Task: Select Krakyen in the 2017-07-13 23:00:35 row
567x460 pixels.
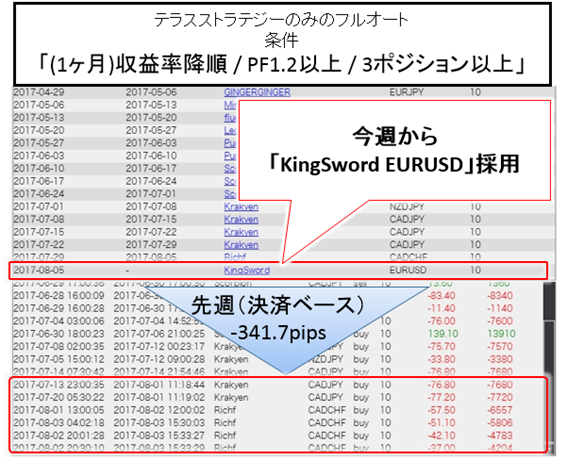Action: pos(231,384)
